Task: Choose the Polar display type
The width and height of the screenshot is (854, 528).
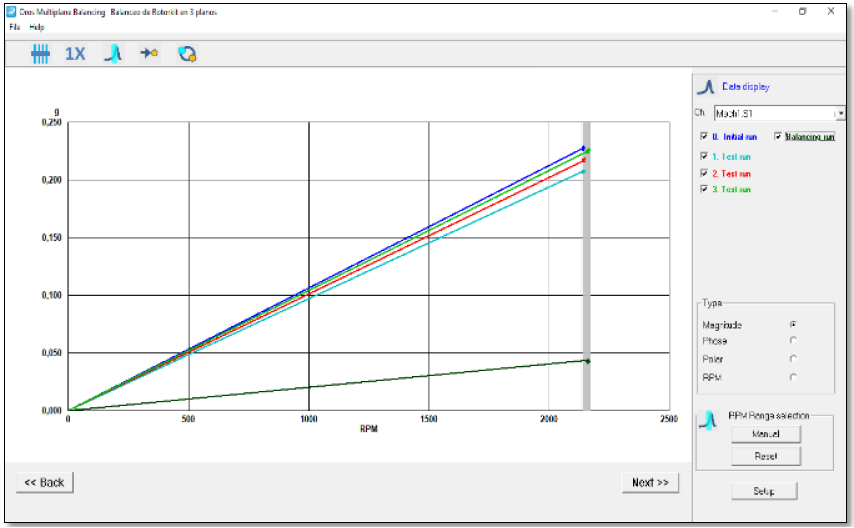Action: point(793,359)
